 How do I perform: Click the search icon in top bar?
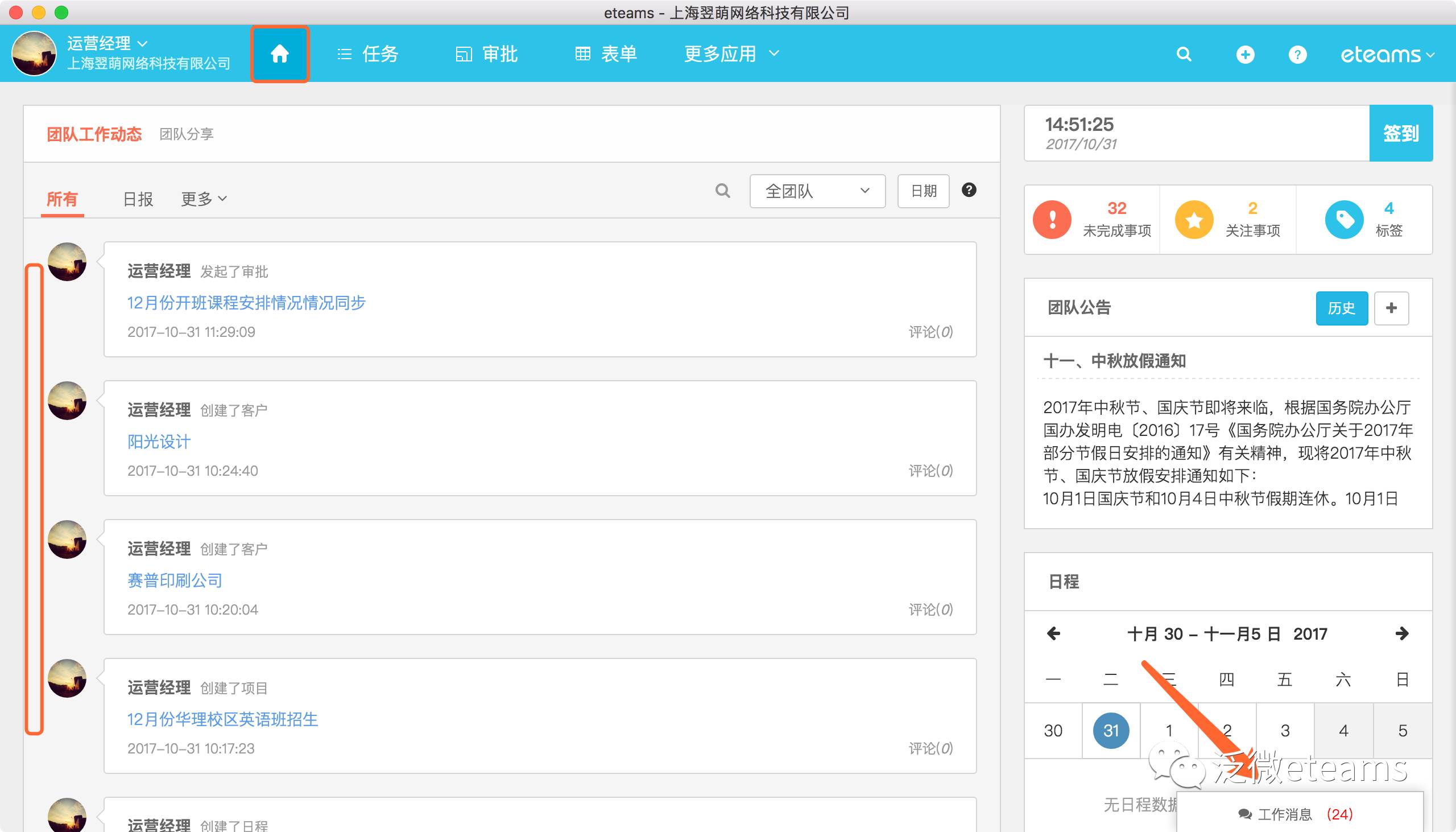tap(1184, 54)
